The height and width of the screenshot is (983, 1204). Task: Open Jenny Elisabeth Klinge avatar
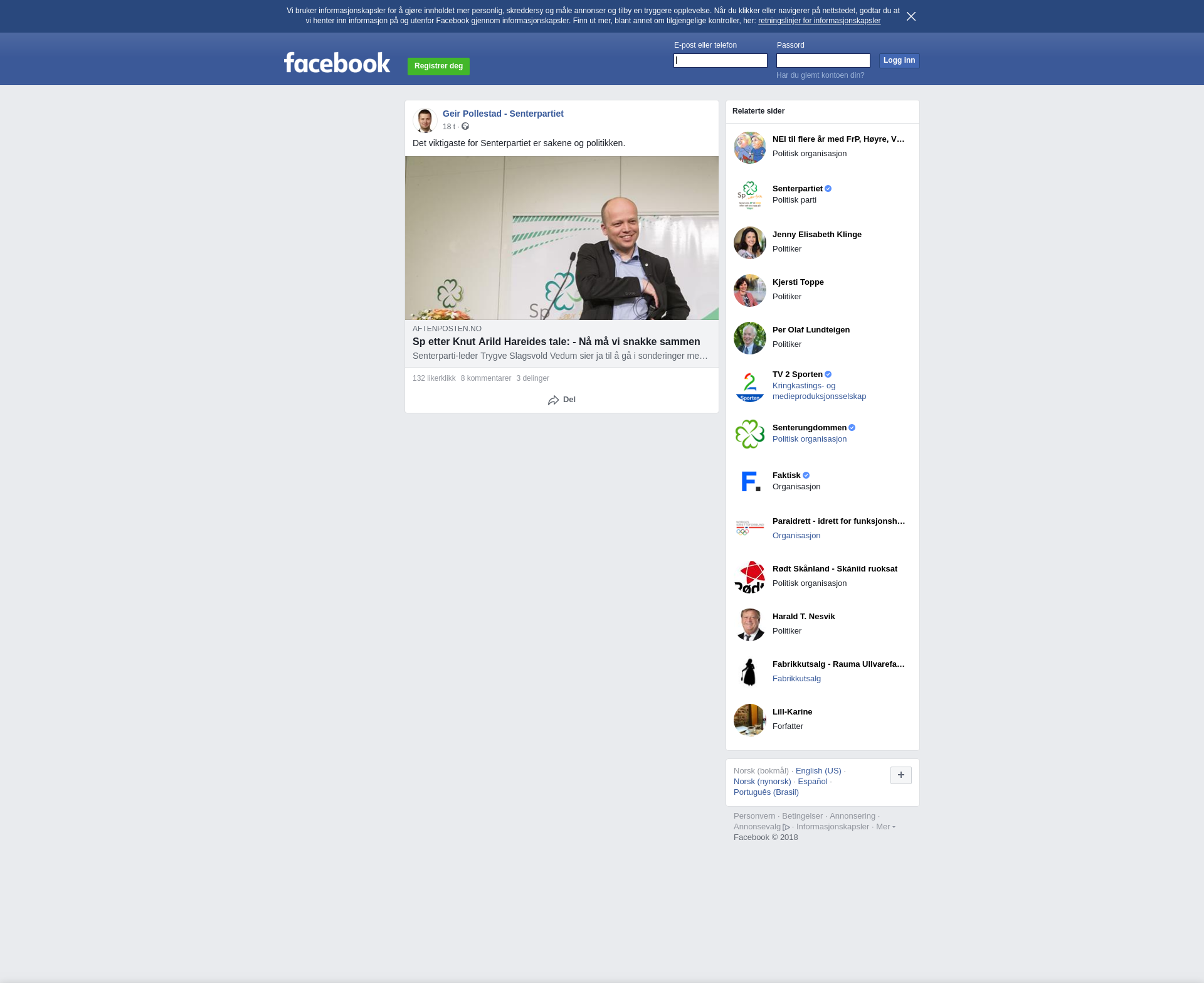pos(750,243)
